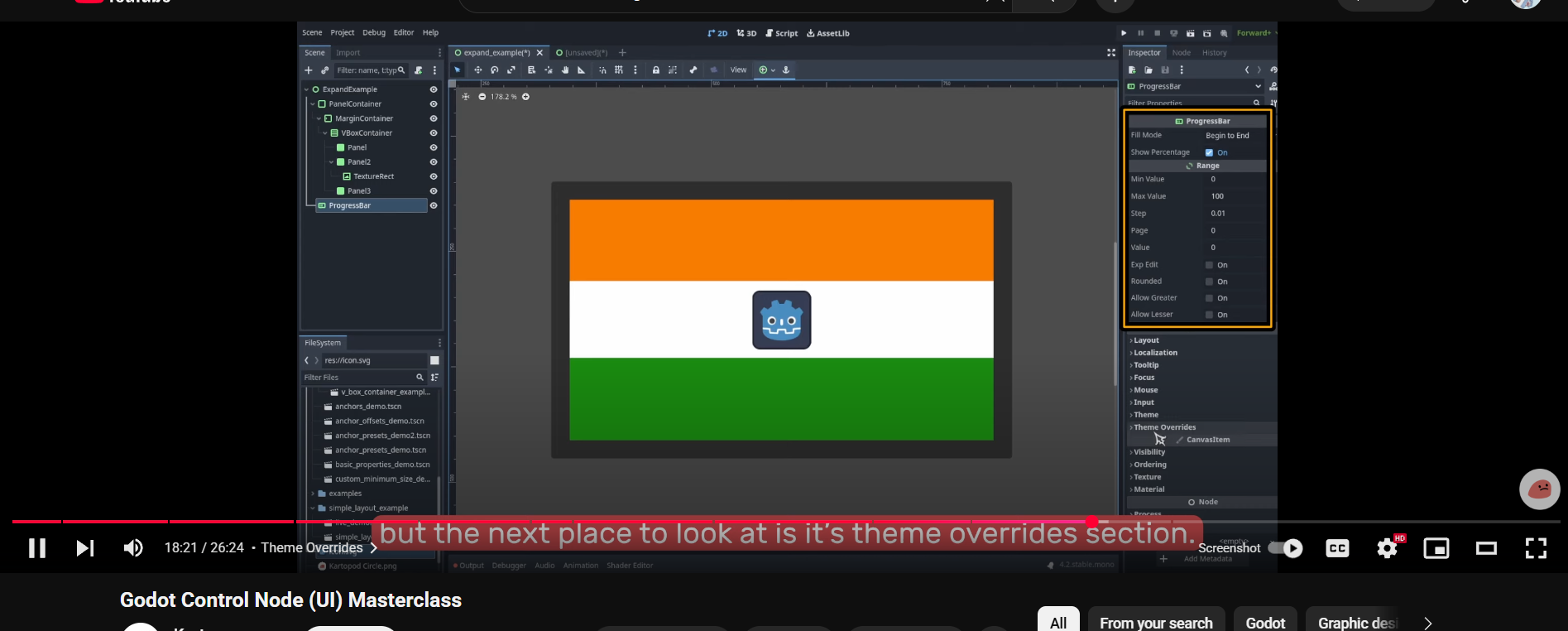Close the expand_example scene tab
Image resolution: width=1568 pixels, height=631 pixels.
539,53
